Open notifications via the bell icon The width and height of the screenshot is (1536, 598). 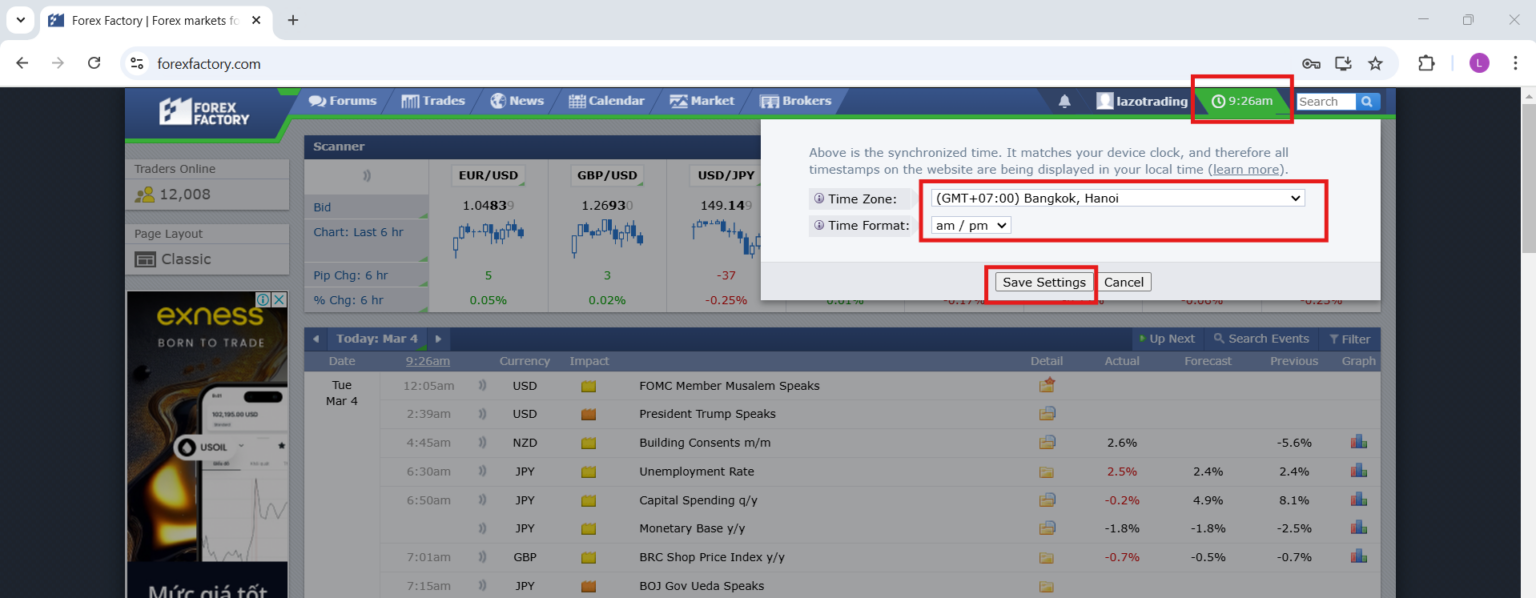pos(1064,100)
